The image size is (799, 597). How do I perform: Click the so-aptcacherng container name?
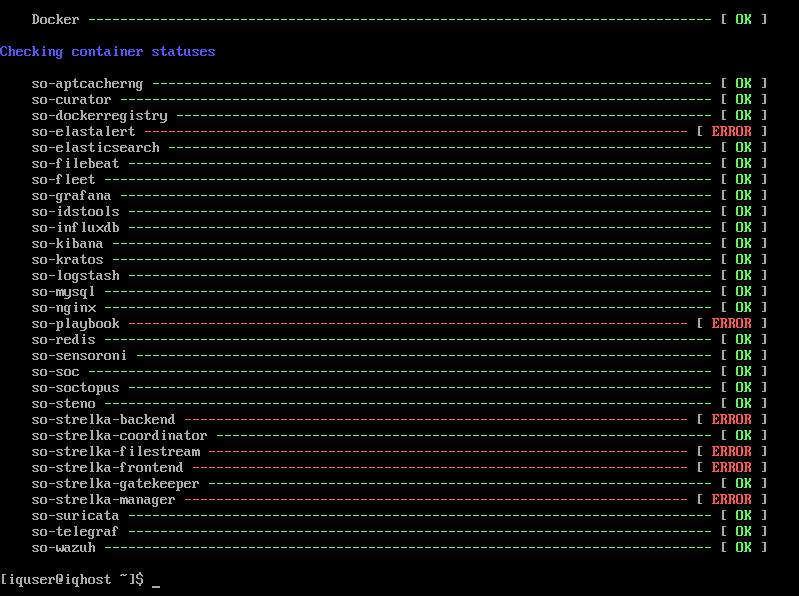pyautogui.click(x=87, y=84)
